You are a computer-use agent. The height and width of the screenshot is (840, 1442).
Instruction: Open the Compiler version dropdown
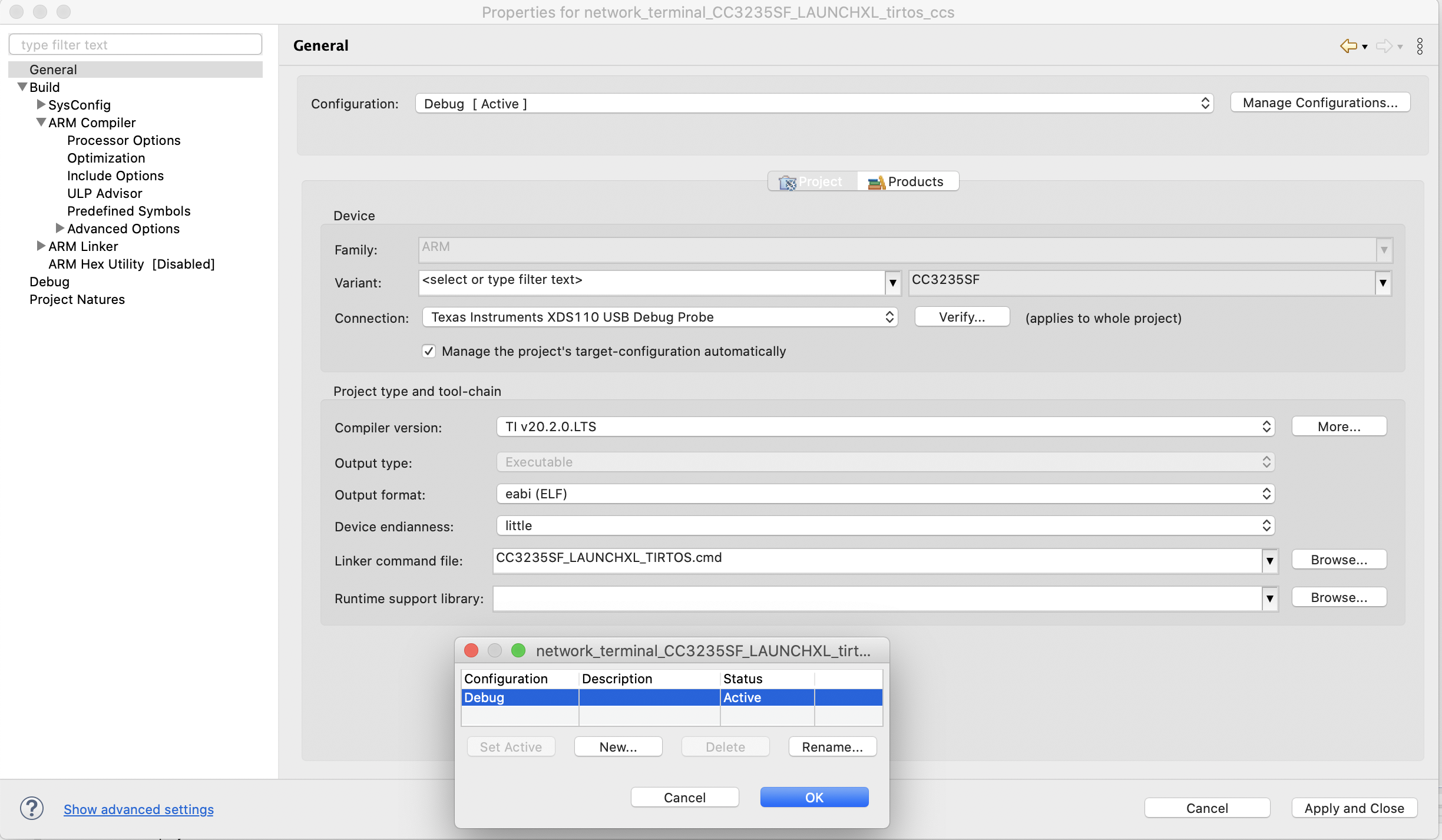(x=885, y=427)
